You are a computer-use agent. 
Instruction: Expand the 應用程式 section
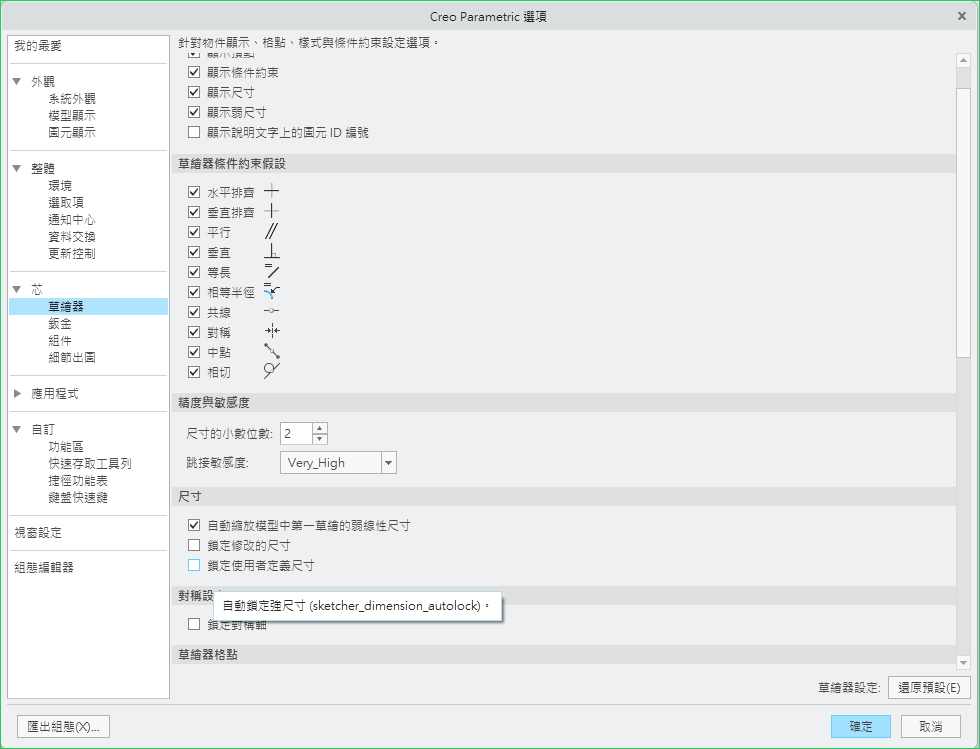pos(17,394)
